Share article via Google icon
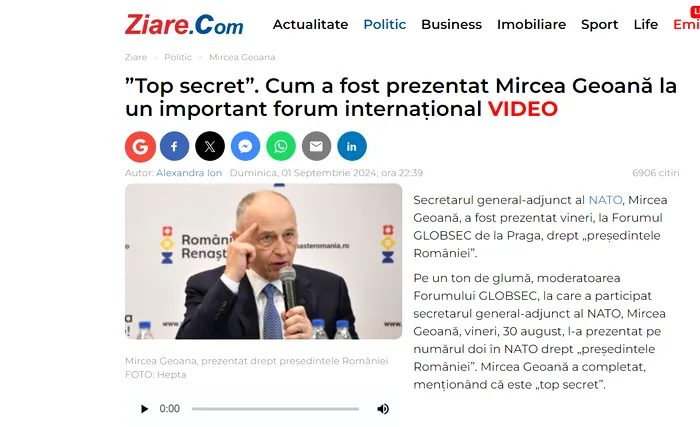The height and width of the screenshot is (427, 700). coord(140,147)
